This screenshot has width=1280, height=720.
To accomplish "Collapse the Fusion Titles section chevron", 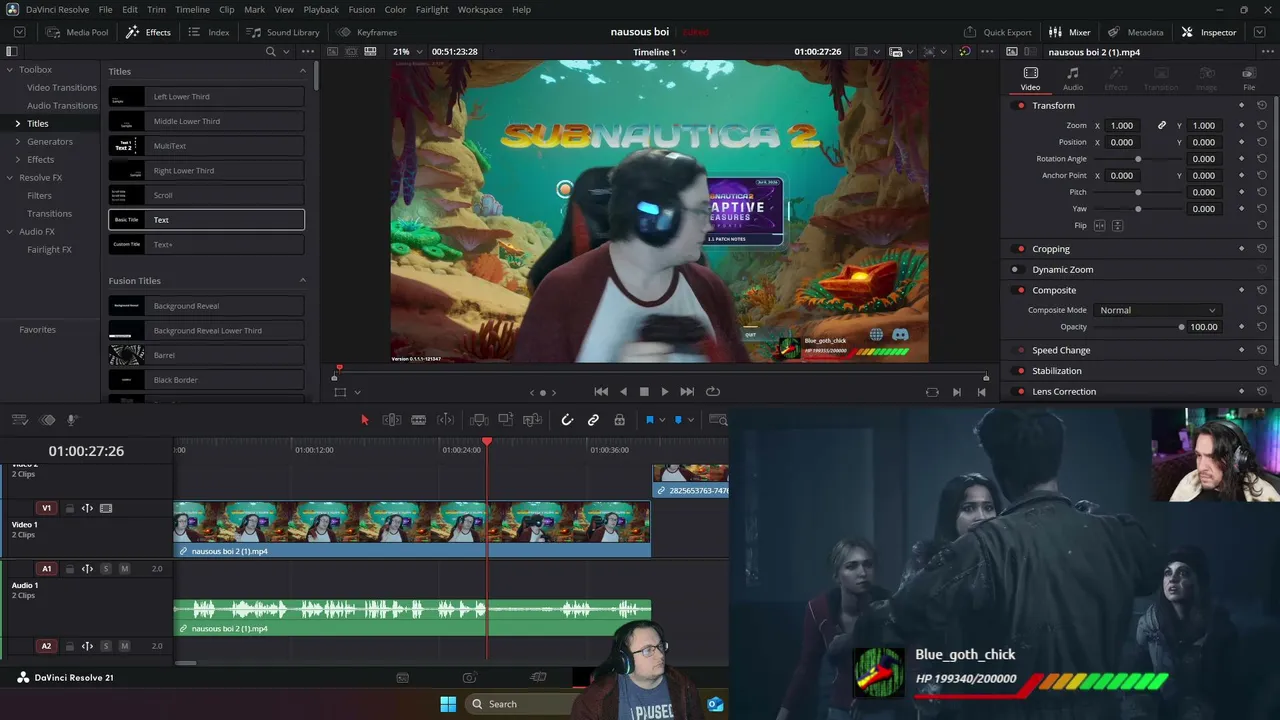I will [303, 281].
